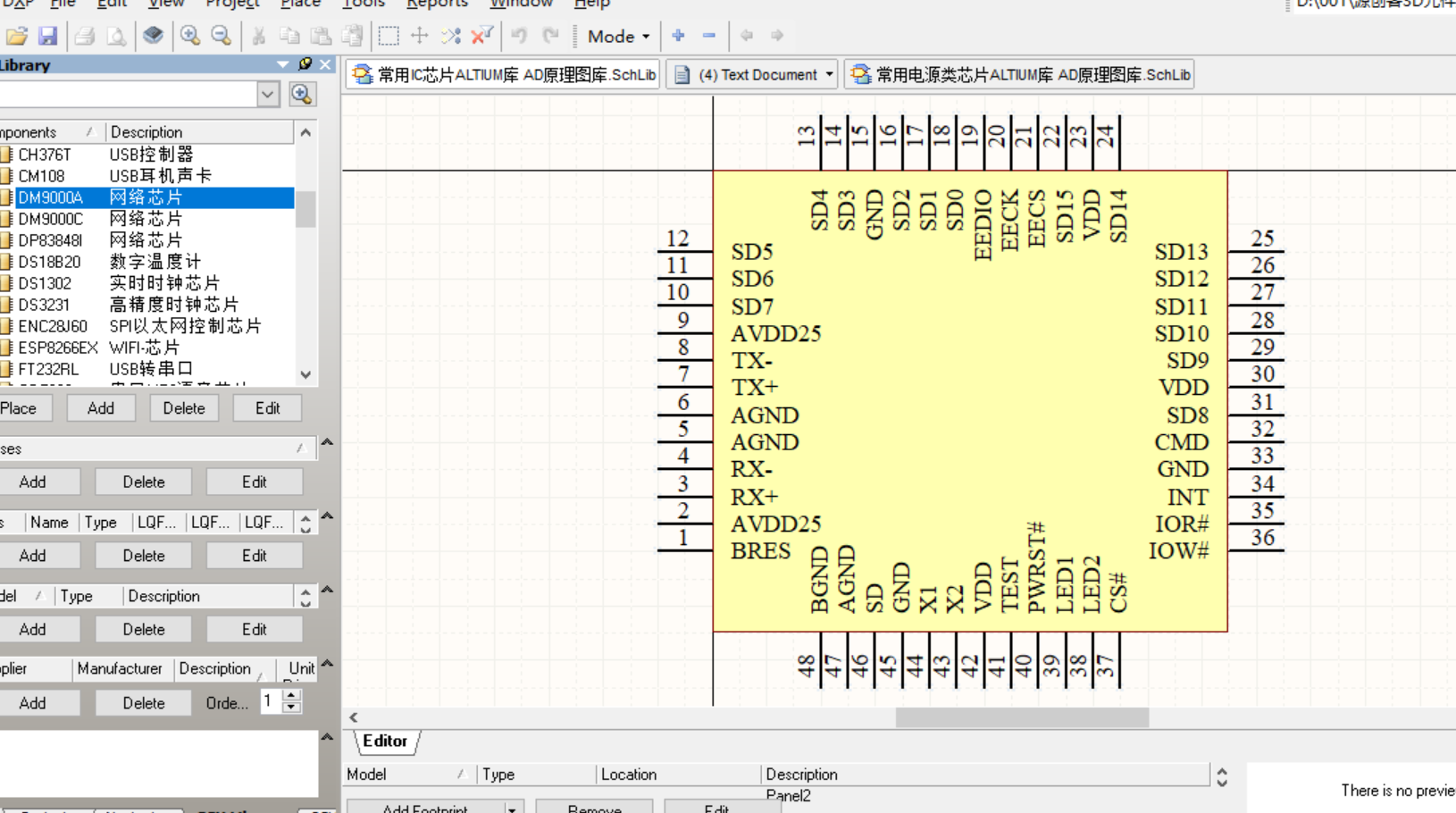Click the library search magnifier icon
Screen dimensions: 1456x813
302,94
